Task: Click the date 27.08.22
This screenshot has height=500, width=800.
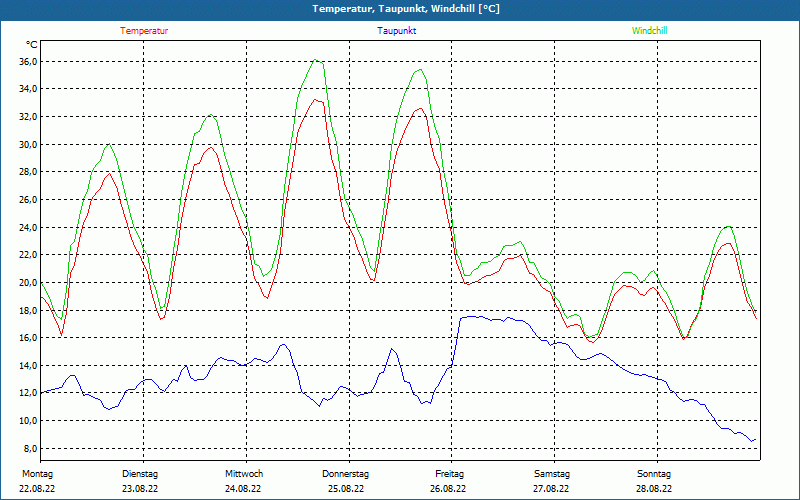Action: click(551, 489)
